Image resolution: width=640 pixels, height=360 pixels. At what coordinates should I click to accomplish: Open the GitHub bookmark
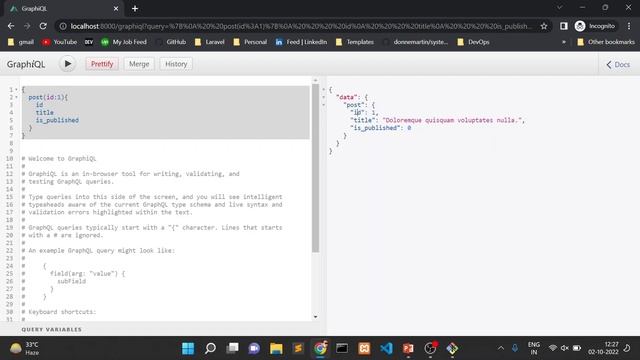tap(171, 42)
